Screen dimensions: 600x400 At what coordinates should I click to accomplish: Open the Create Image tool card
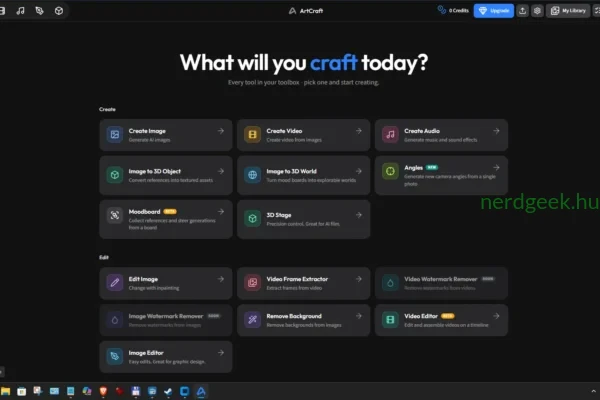click(x=166, y=135)
